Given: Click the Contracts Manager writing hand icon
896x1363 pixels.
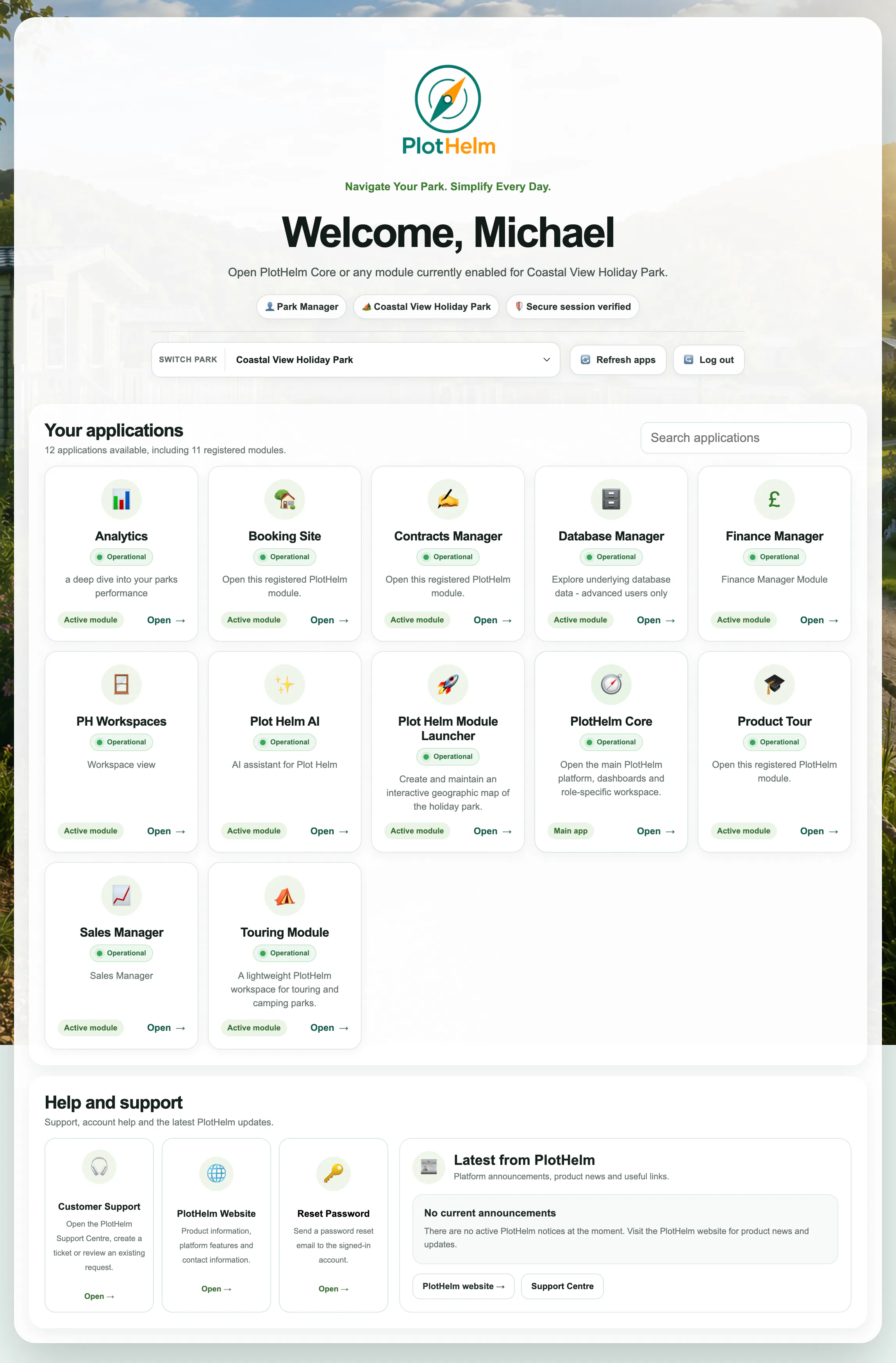Looking at the screenshot, I should (x=448, y=499).
